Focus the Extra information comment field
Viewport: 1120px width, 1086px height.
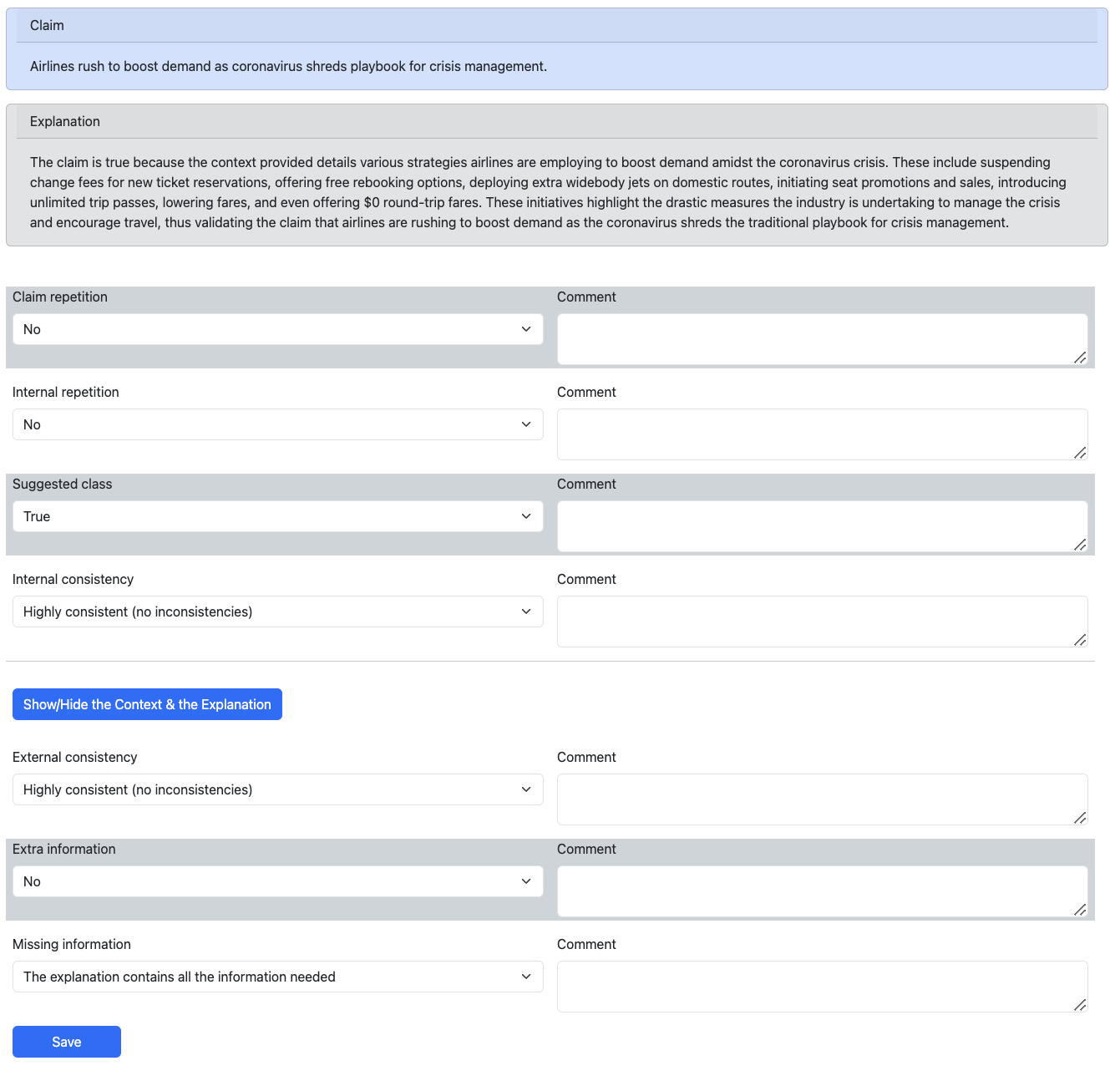click(x=822, y=891)
